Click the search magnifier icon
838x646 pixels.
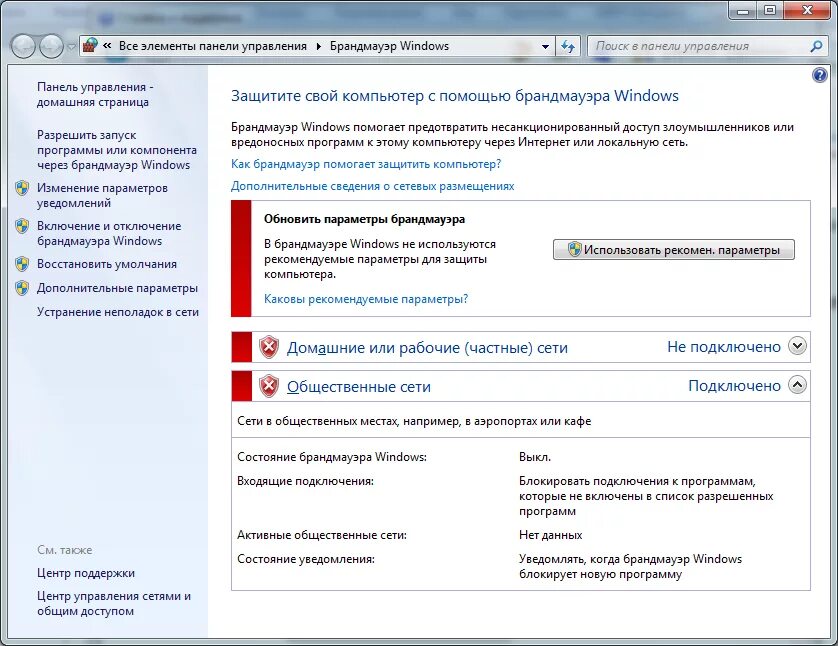[x=816, y=46]
